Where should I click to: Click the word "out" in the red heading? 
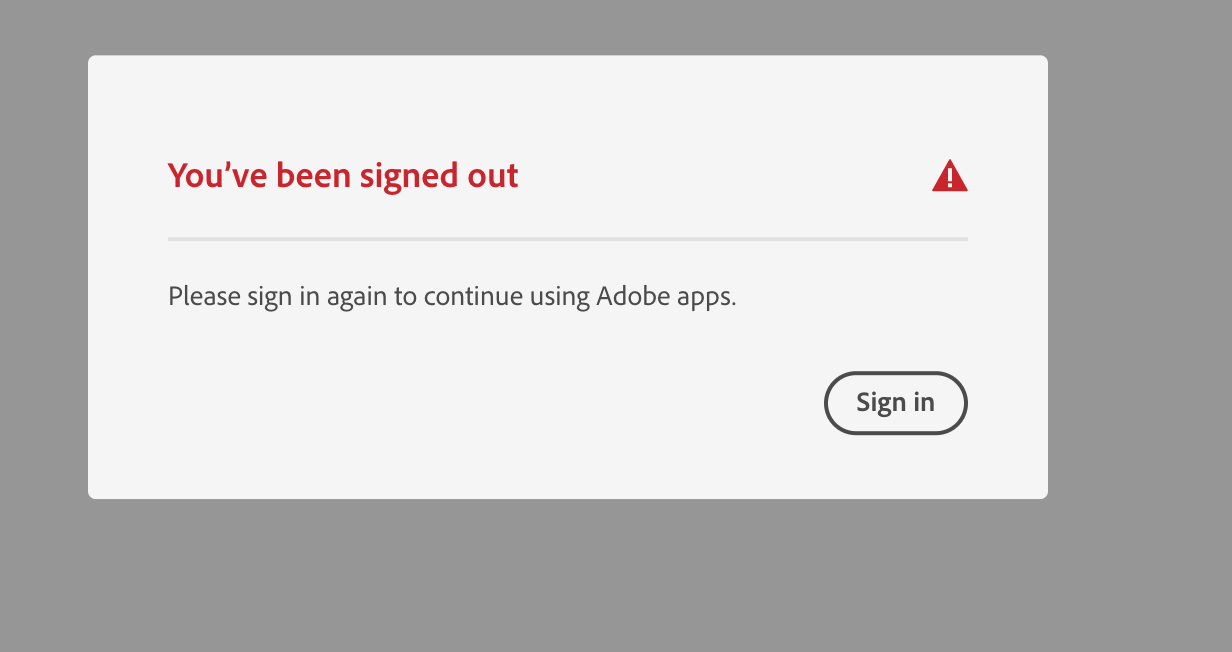pyautogui.click(x=492, y=176)
